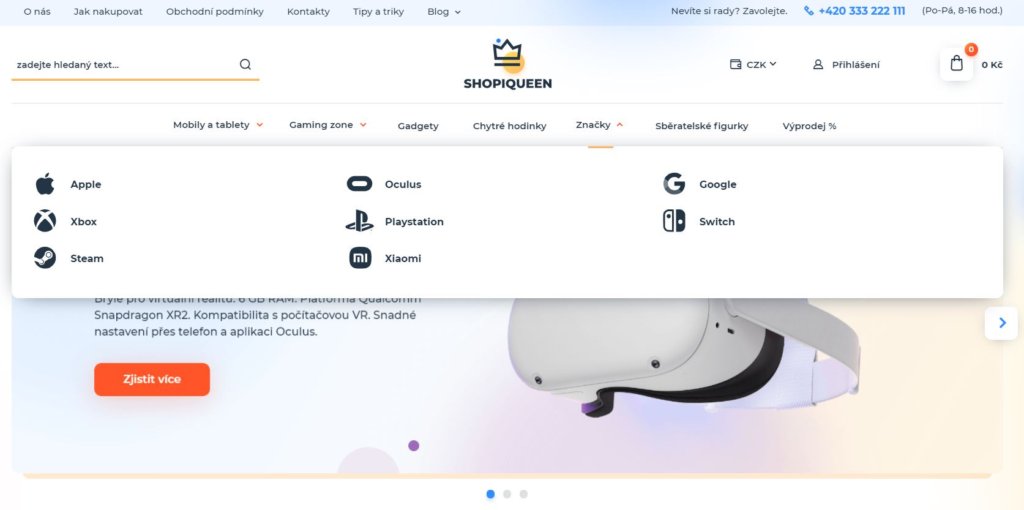Open the Gadgety category
Screen dimensions: 1024x510
pyautogui.click(x=418, y=126)
